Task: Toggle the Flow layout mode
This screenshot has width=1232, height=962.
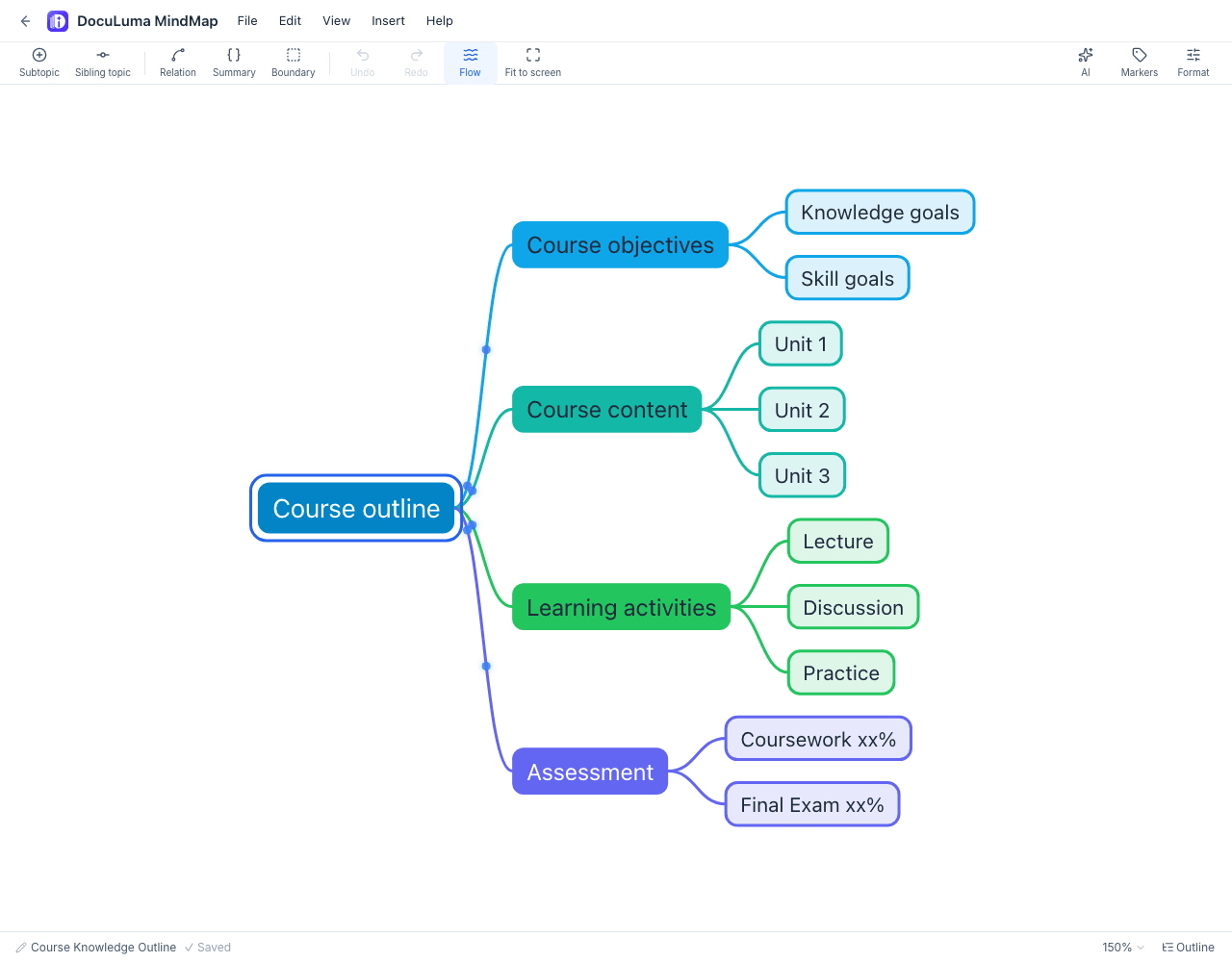Action: pyautogui.click(x=471, y=63)
